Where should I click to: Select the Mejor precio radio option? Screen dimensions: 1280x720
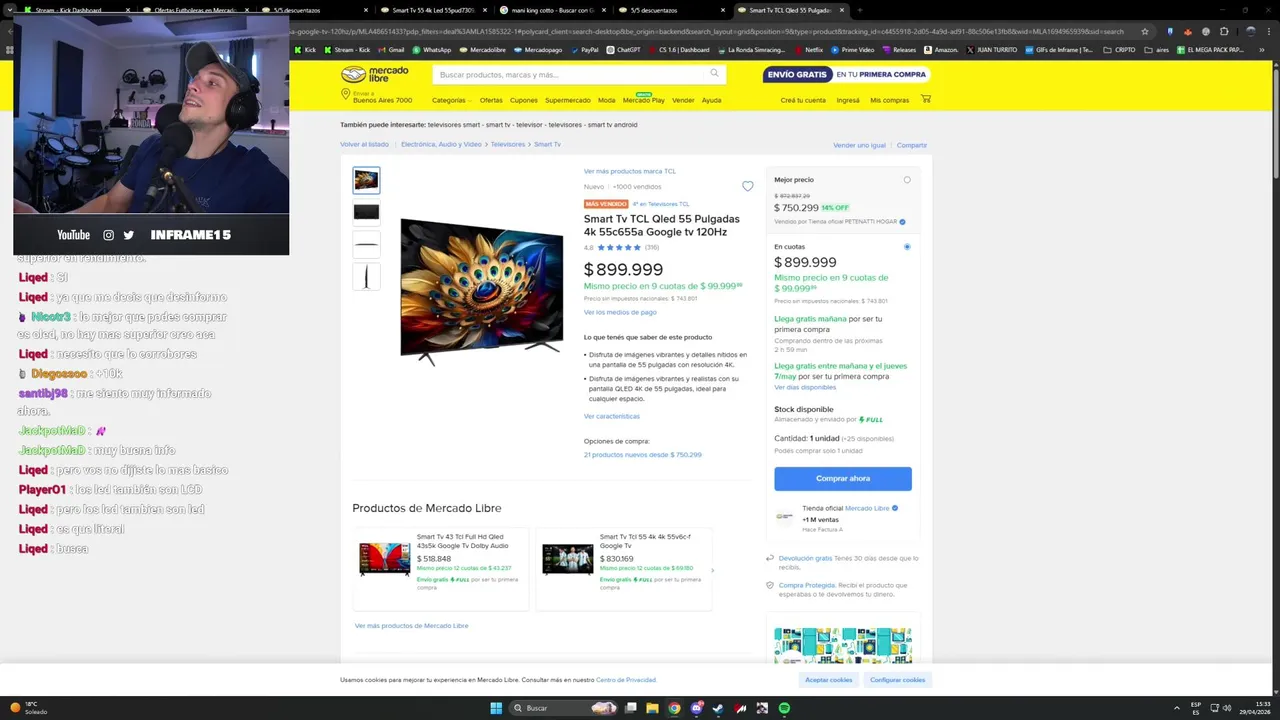click(x=907, y=180)
